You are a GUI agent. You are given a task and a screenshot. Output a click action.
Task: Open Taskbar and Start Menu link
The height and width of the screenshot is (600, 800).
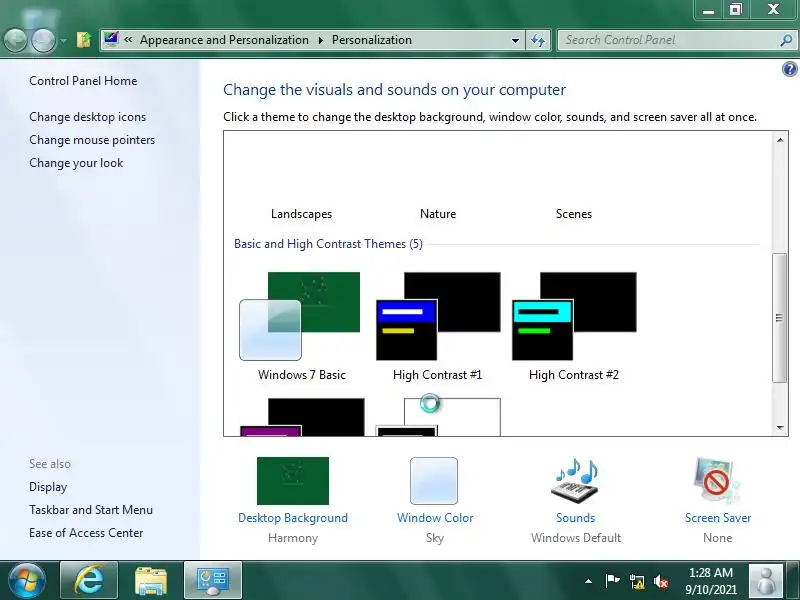[91, 510]
